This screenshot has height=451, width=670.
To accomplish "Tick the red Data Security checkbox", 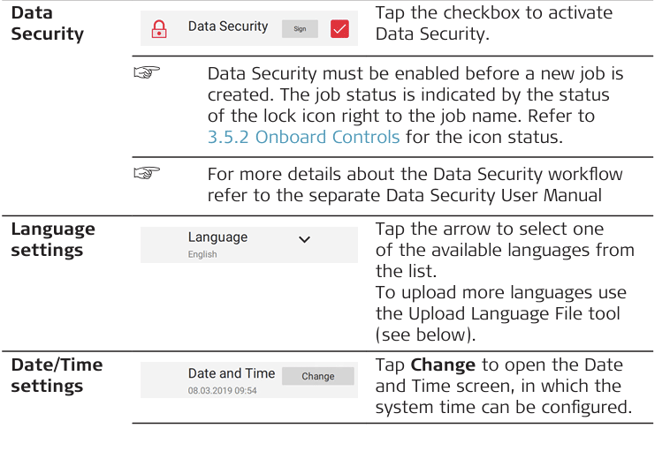I will 339,29.
